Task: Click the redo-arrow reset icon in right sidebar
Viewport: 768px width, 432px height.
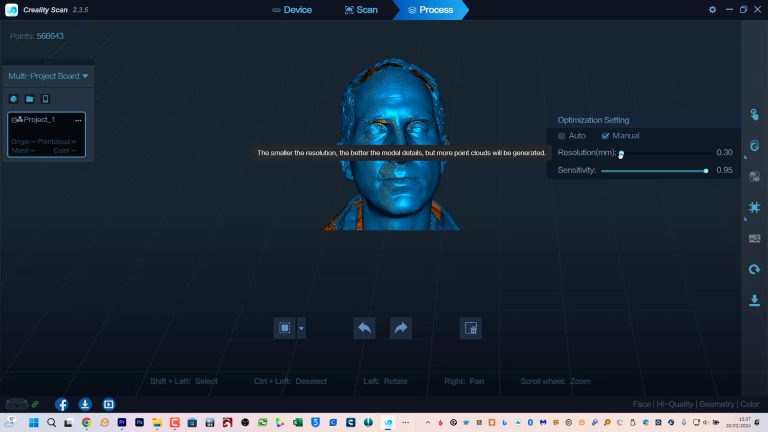Action: pyautogui.click(x=754, y=269)
